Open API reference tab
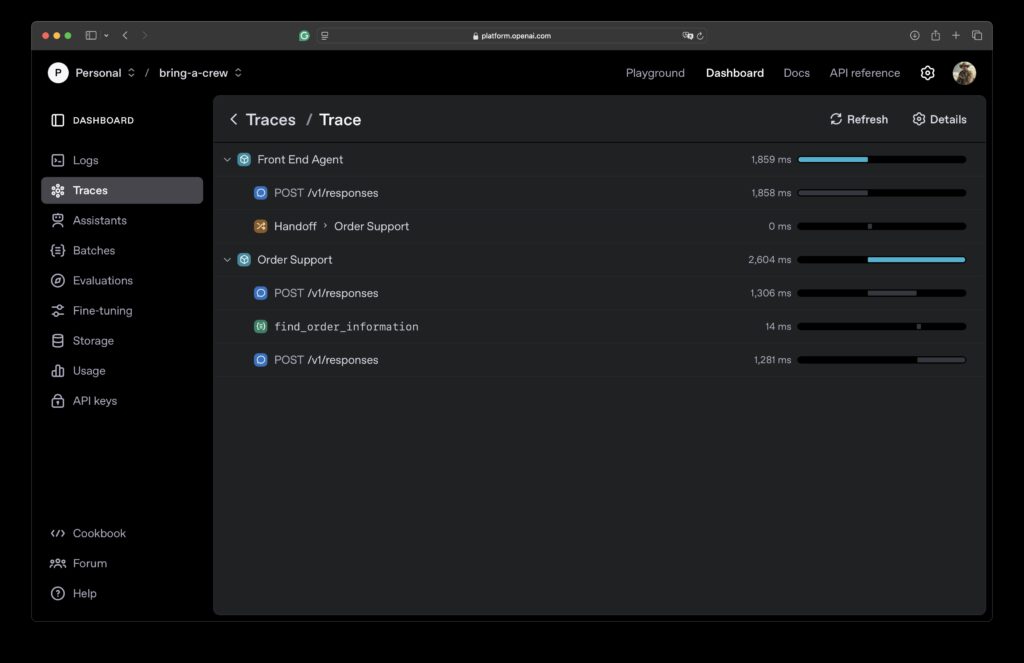Image resolution: width=1024 pixels, height=663 pixels. (864, 73)
